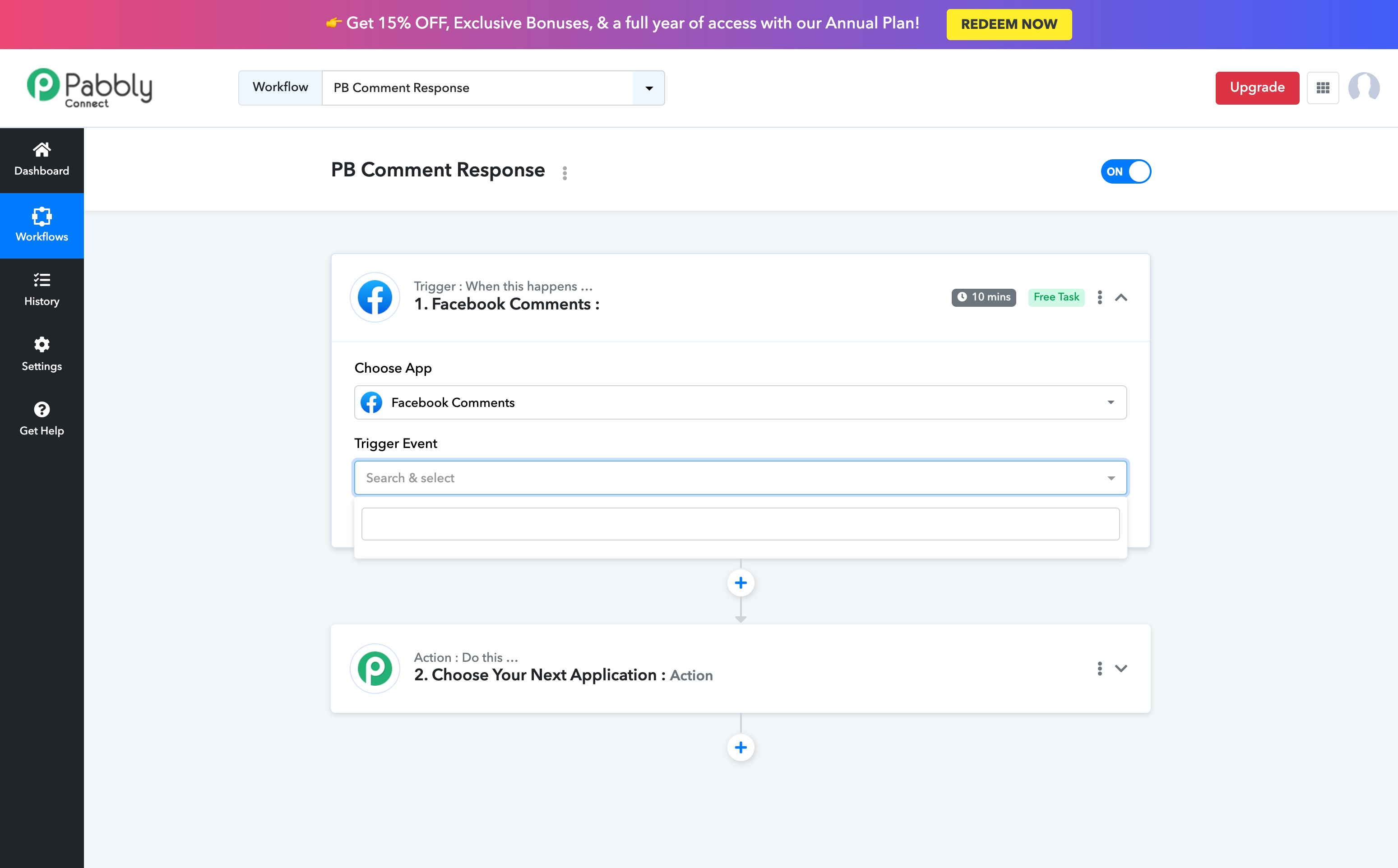Image resolution: width=1398 pixels, height=868 pixels.
Task: Click the REDEEM NOW banner button
Action: coord(1009,24)
